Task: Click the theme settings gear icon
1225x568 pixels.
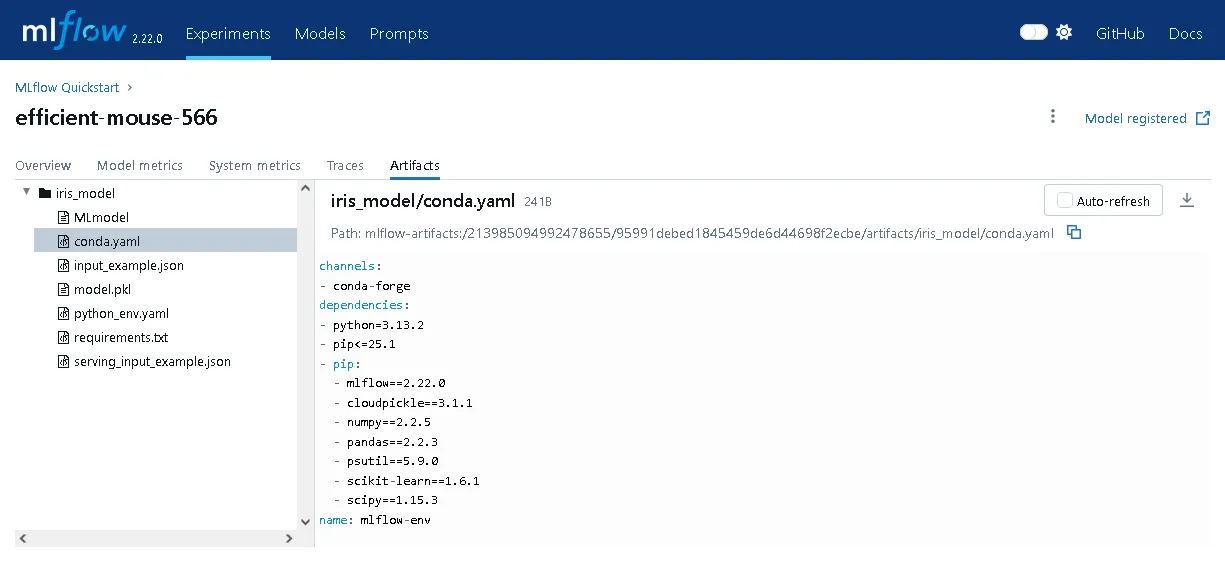Action: [x=1064, y=33]
